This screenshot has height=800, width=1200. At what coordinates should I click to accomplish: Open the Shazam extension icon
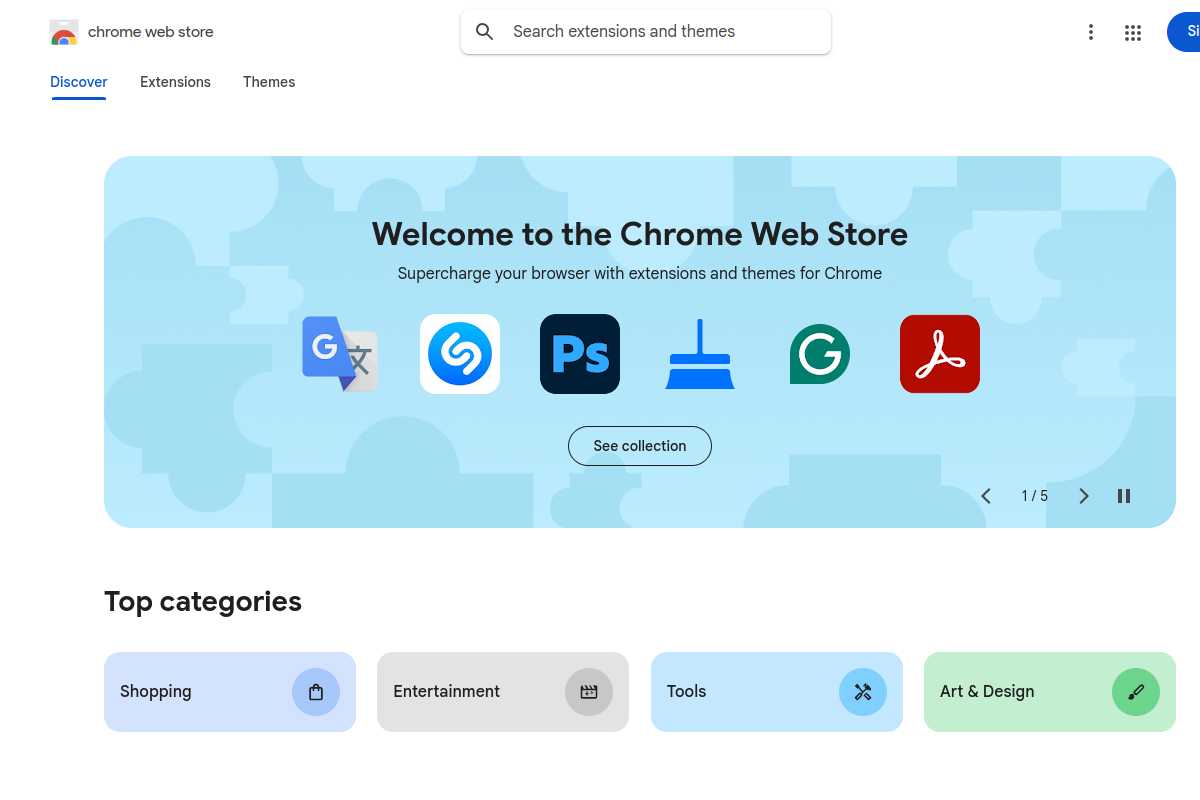pos(460,354)
